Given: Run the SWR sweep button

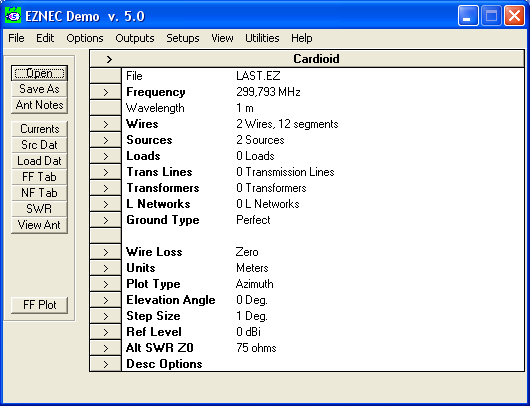Looking at the screenshot, I should (40, 209).
